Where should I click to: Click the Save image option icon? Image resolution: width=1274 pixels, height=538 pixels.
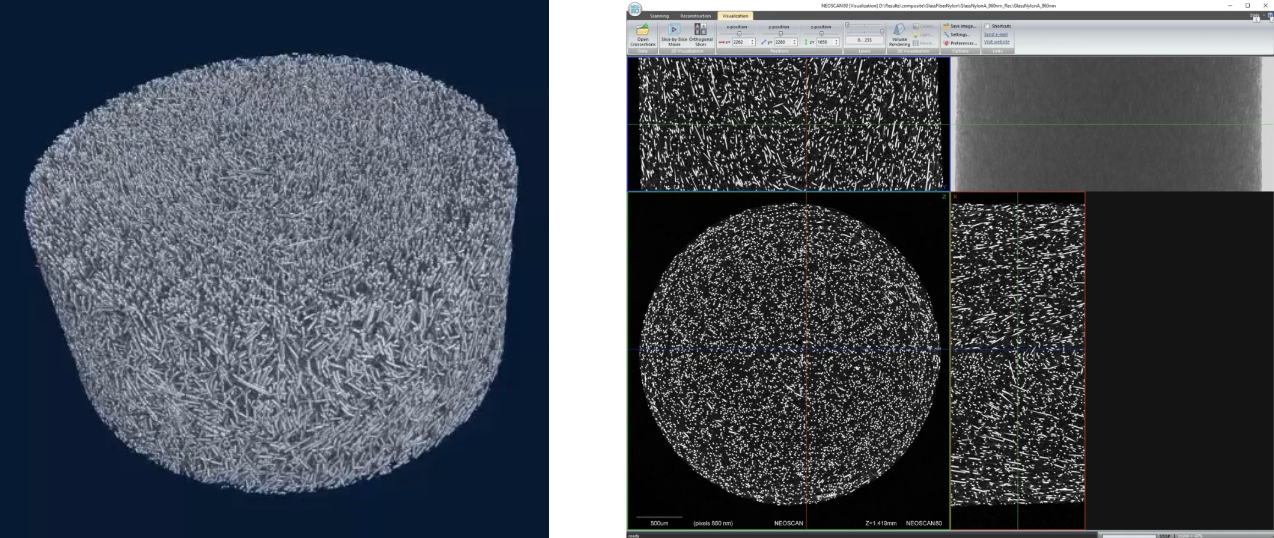(x=946, y=26)
